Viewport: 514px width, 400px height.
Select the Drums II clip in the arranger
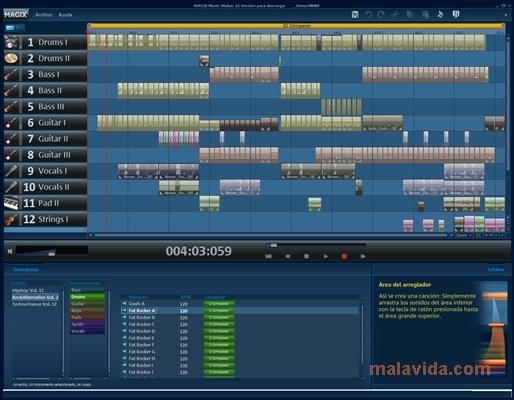(204, 61)
